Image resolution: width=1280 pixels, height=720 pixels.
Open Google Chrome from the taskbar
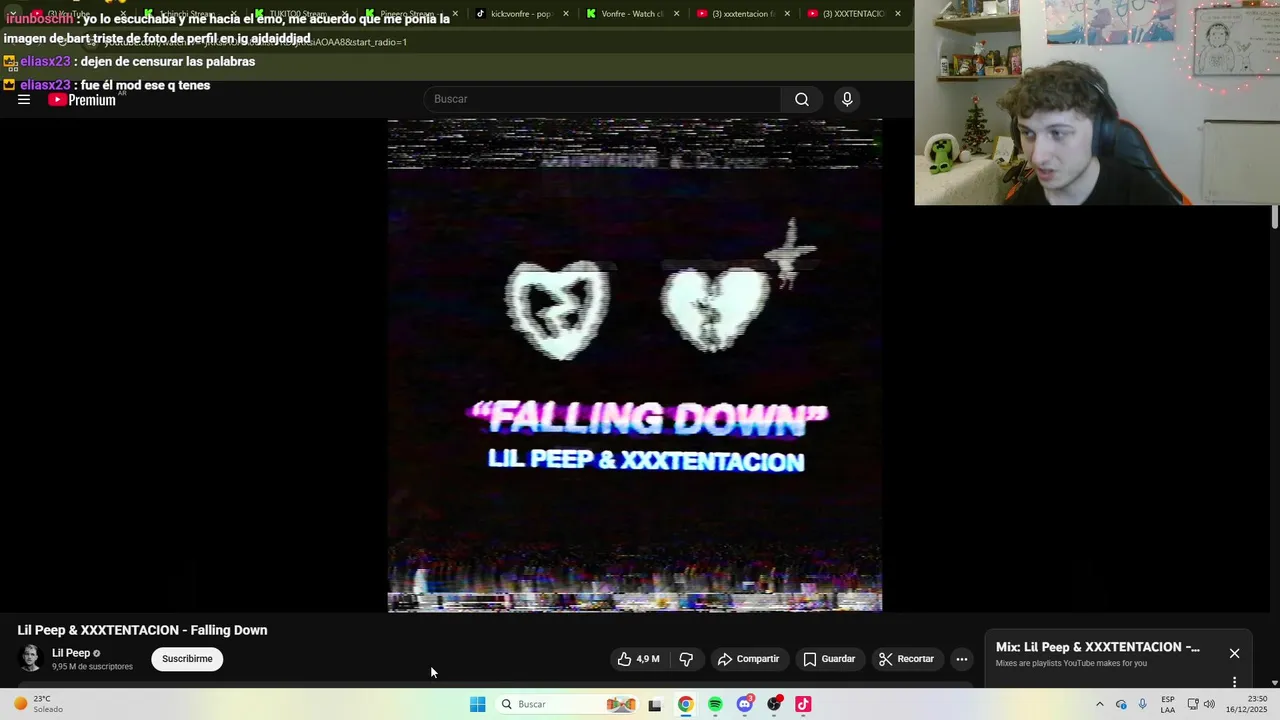click(685, 704)
